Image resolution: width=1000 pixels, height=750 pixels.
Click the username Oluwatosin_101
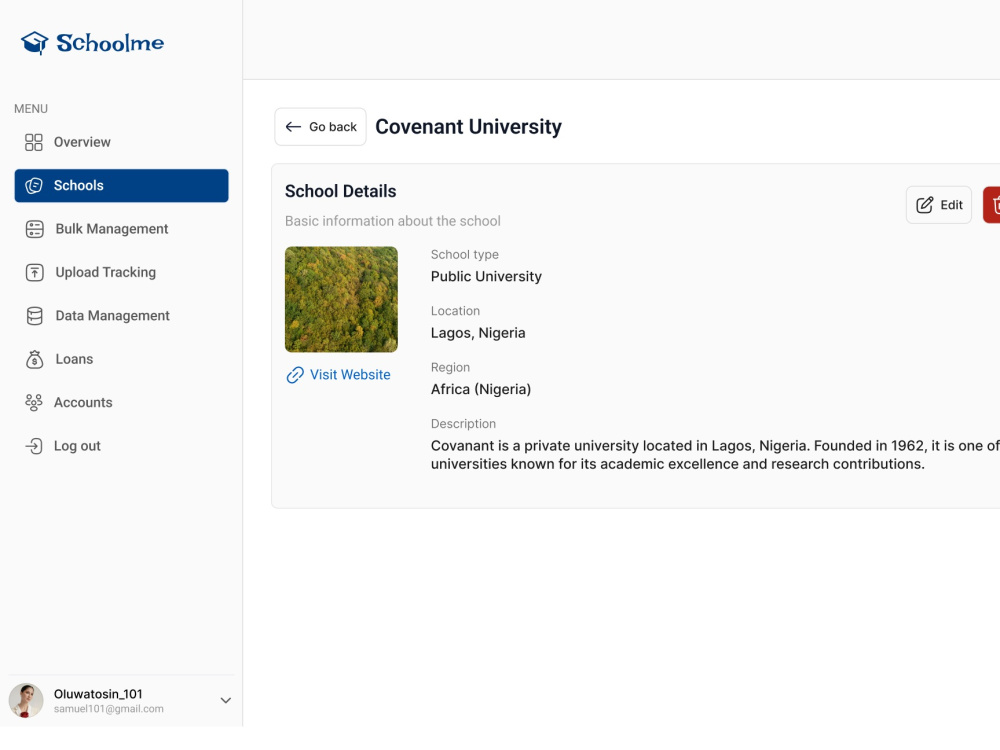pyautogui.click(x=98, y=694)
